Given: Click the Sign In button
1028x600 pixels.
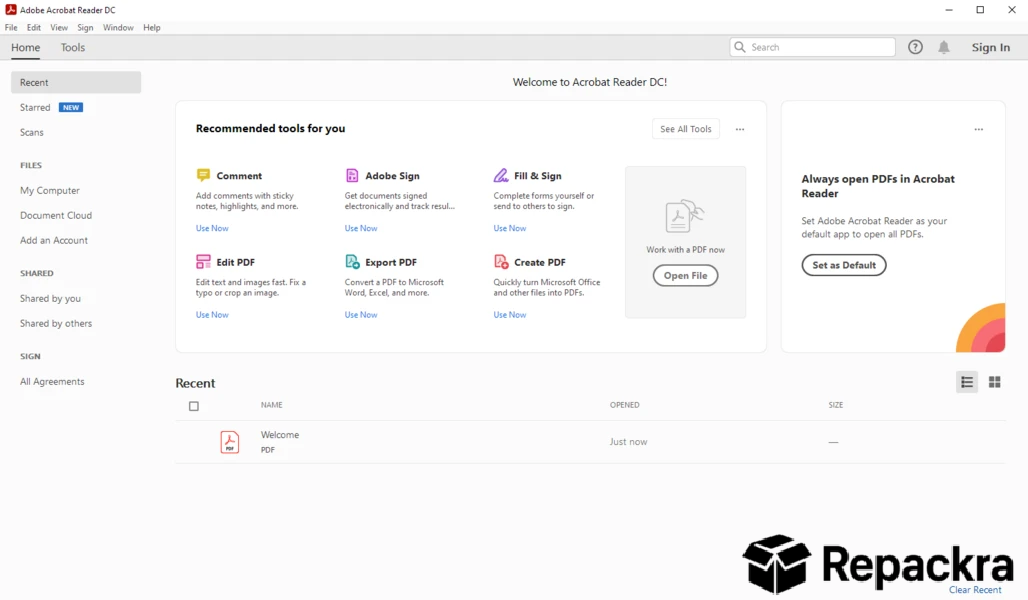Looking at the screenshot, I should (x=991, y=47).
